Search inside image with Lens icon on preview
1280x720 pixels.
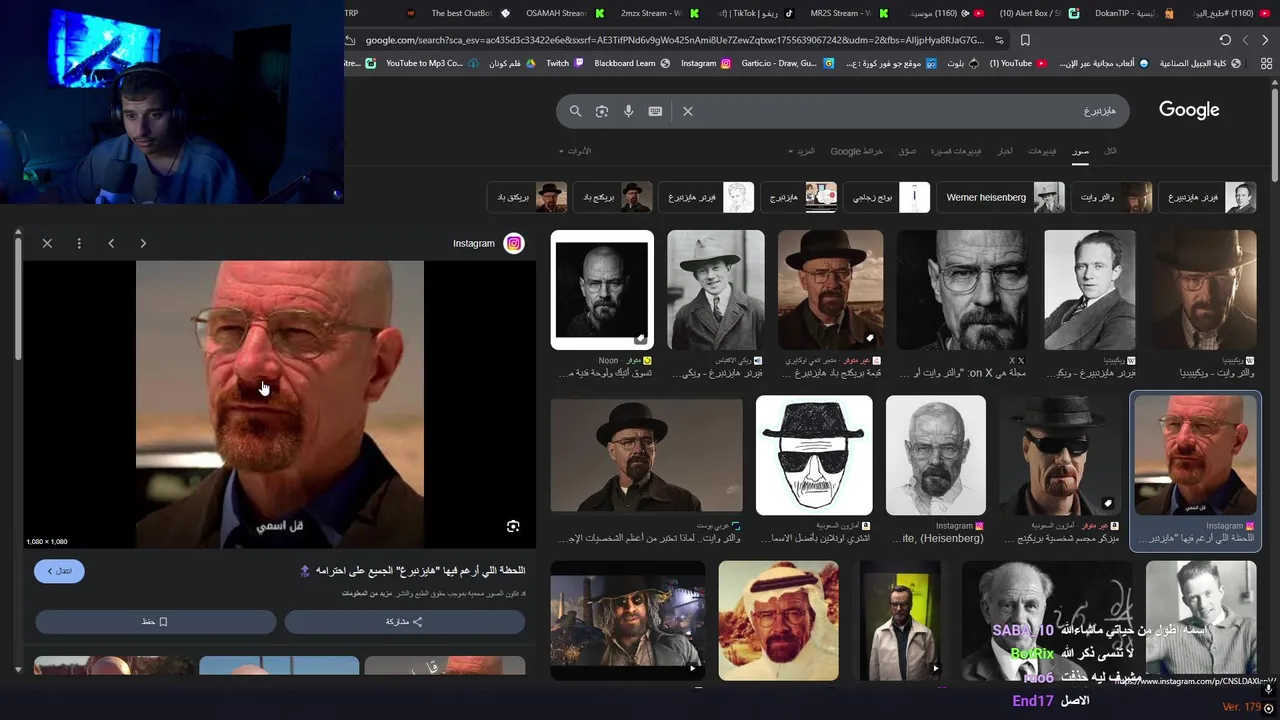coord(513,526)
